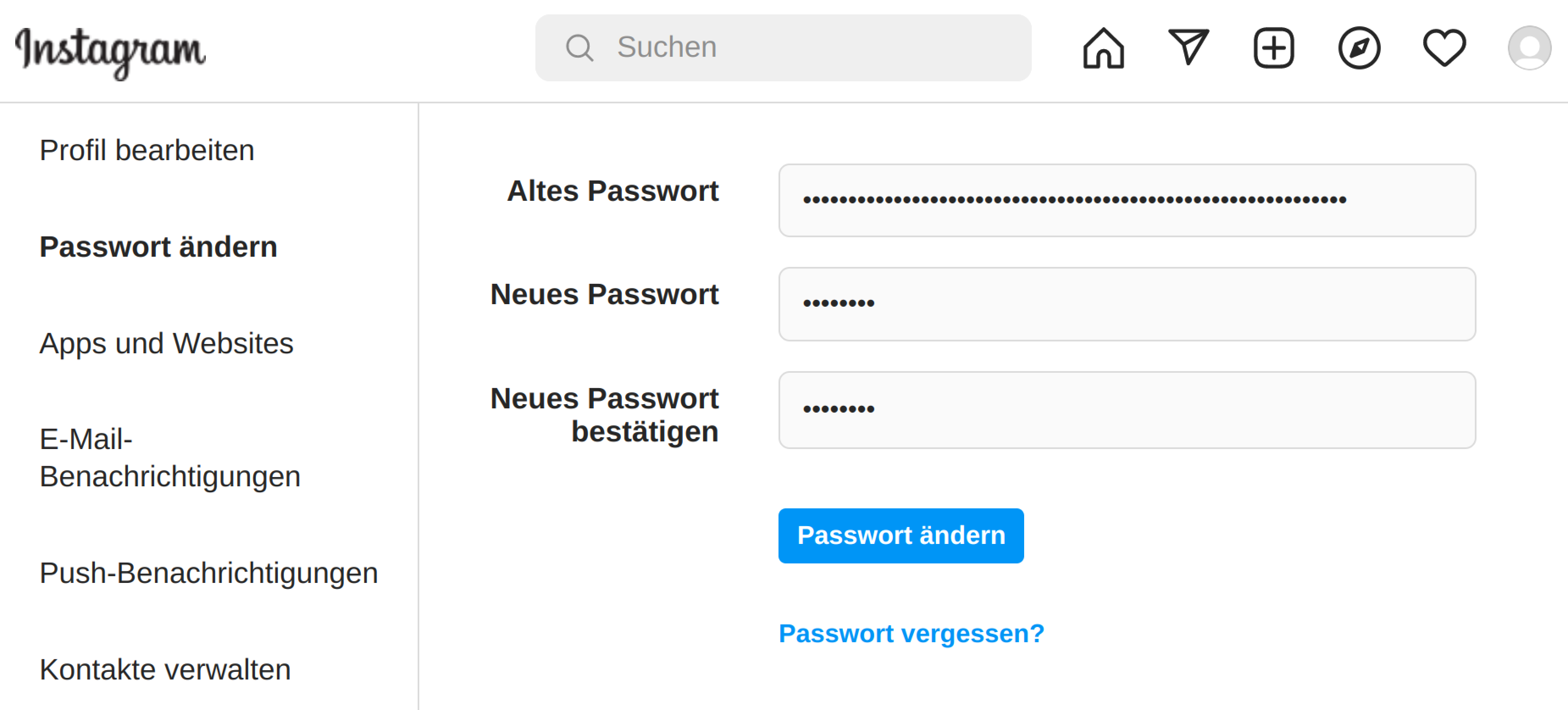Open Push-Benachrichtigungen settings
The image size is (1568, 710).
point(208,573)
